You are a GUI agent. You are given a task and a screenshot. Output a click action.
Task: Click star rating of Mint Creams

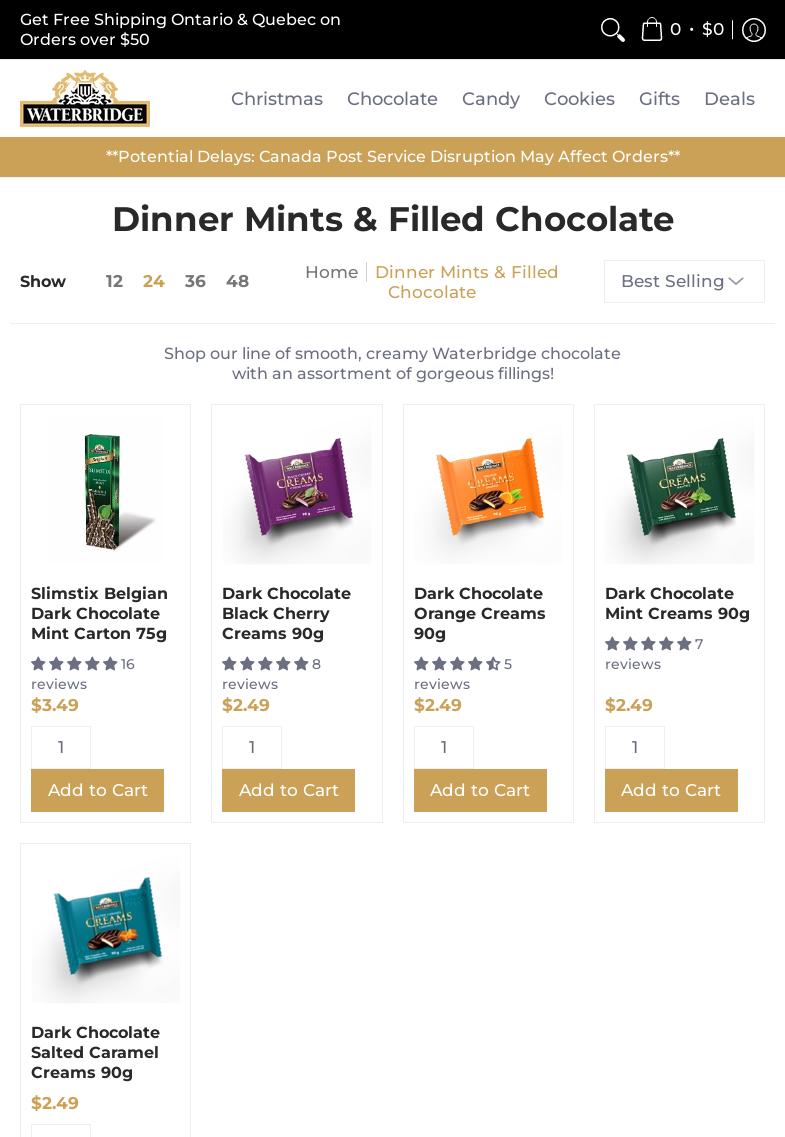click(648, 643)
